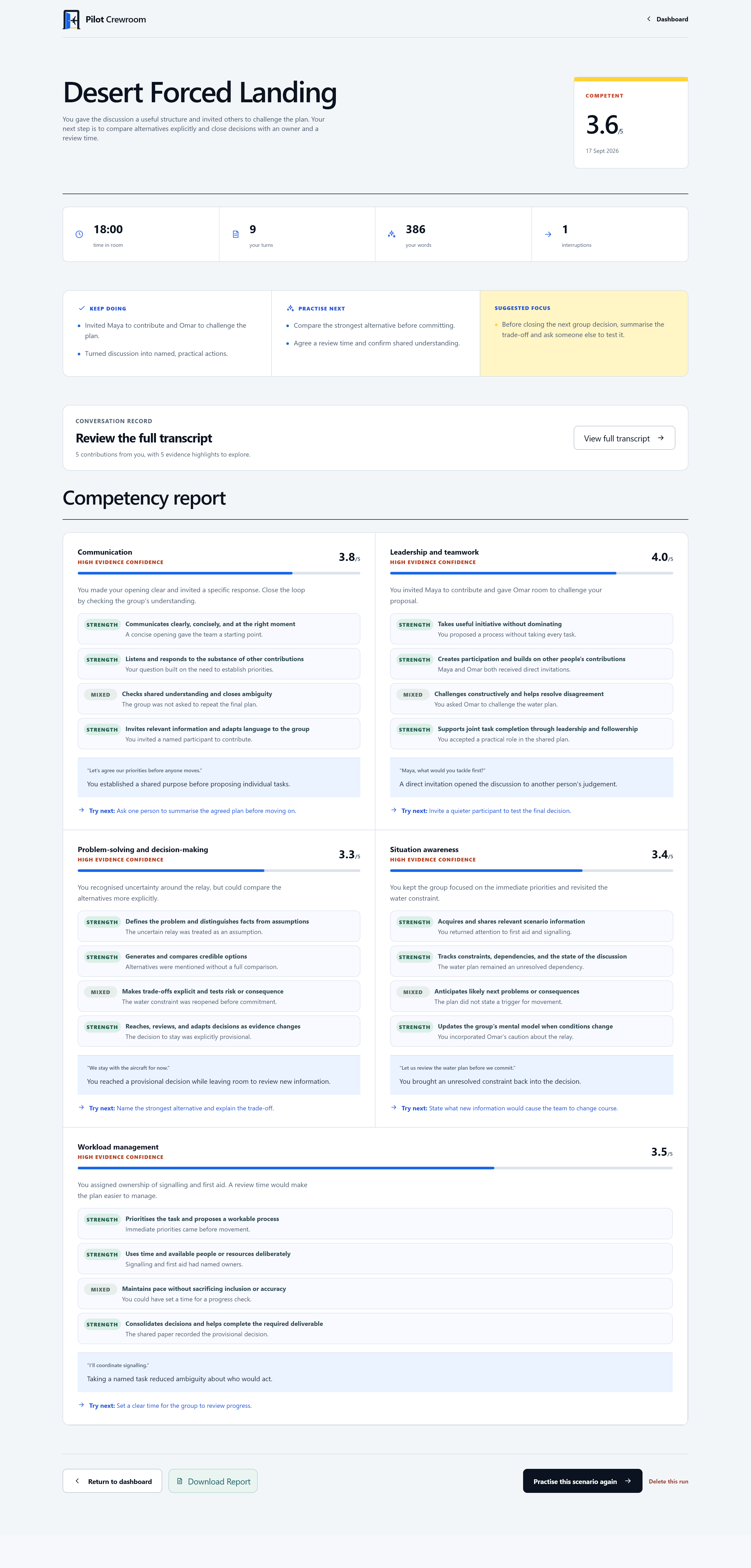Click quote "We stay with the aircraft for now."
751x1568 pixels.
coord(128,1068)
